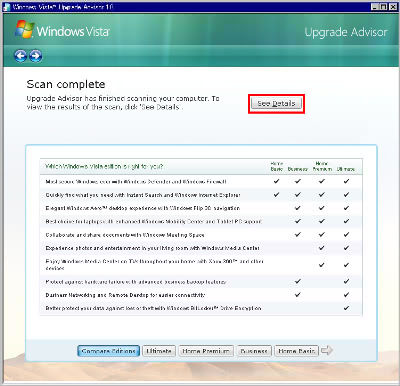Click the forward arrow navigation button
The width and height of the screenshot is (400, 386).
36,56
